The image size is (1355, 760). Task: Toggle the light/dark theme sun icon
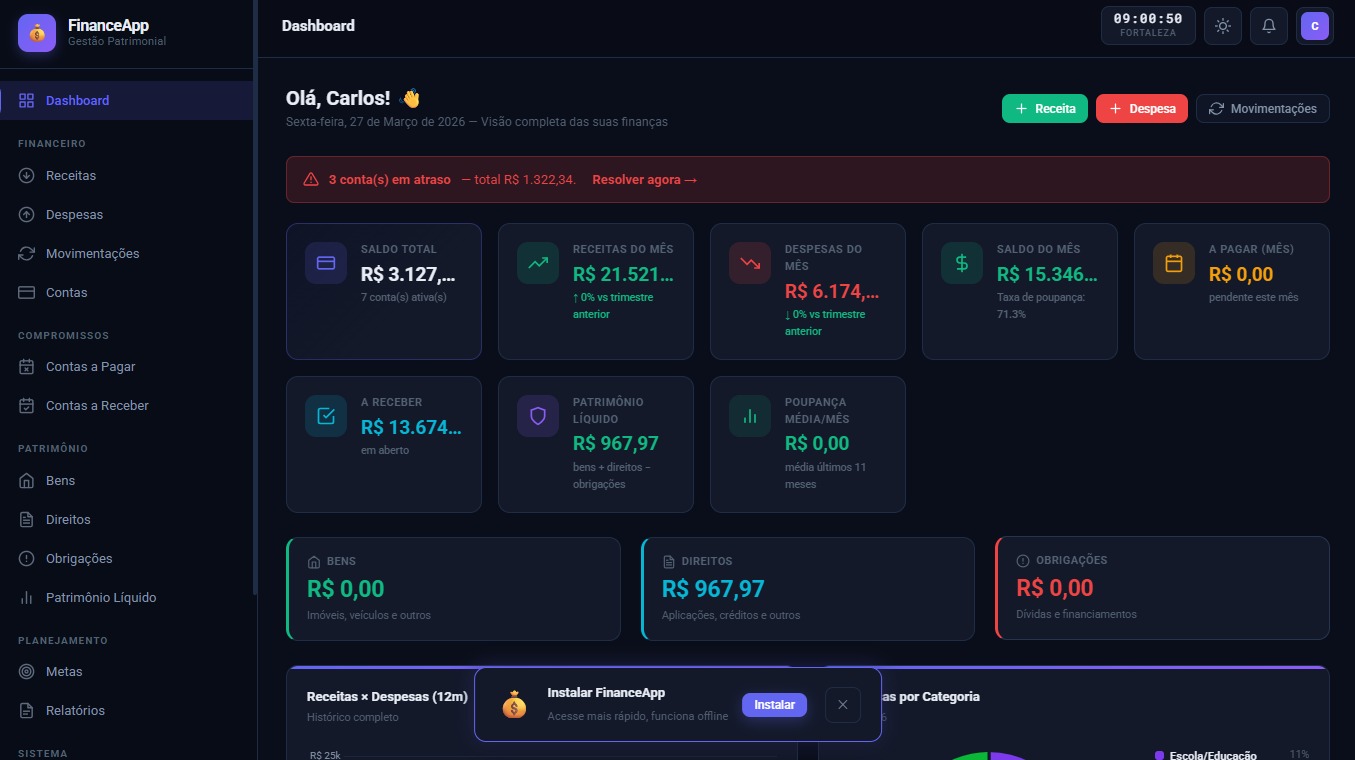[1222, 26]
